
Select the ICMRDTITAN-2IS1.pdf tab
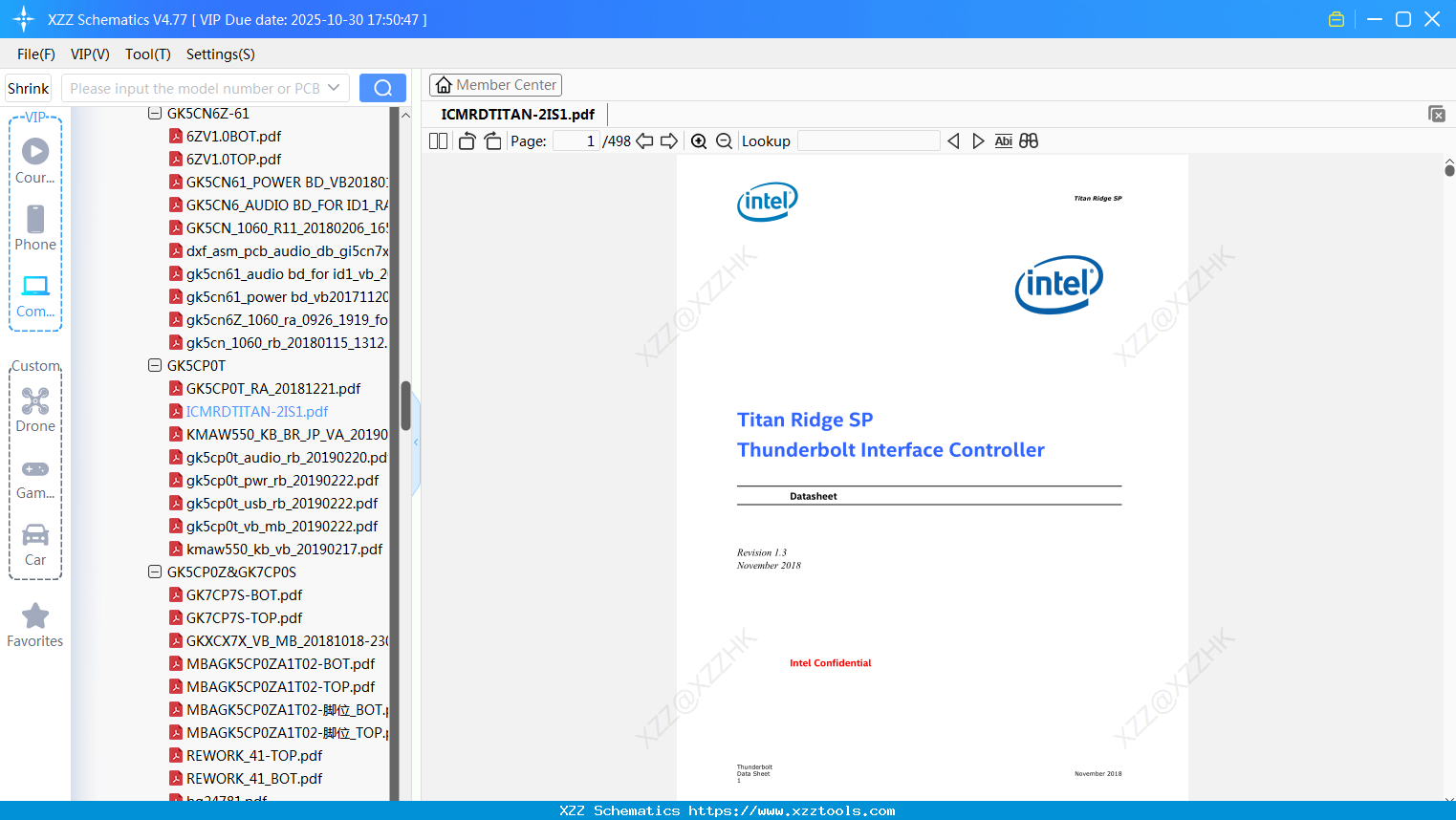click(517, 115)
